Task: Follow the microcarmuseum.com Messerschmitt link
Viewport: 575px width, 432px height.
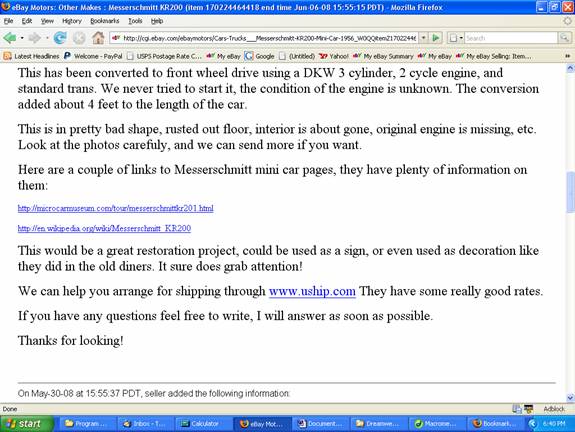Action: [x=116, y=208]
